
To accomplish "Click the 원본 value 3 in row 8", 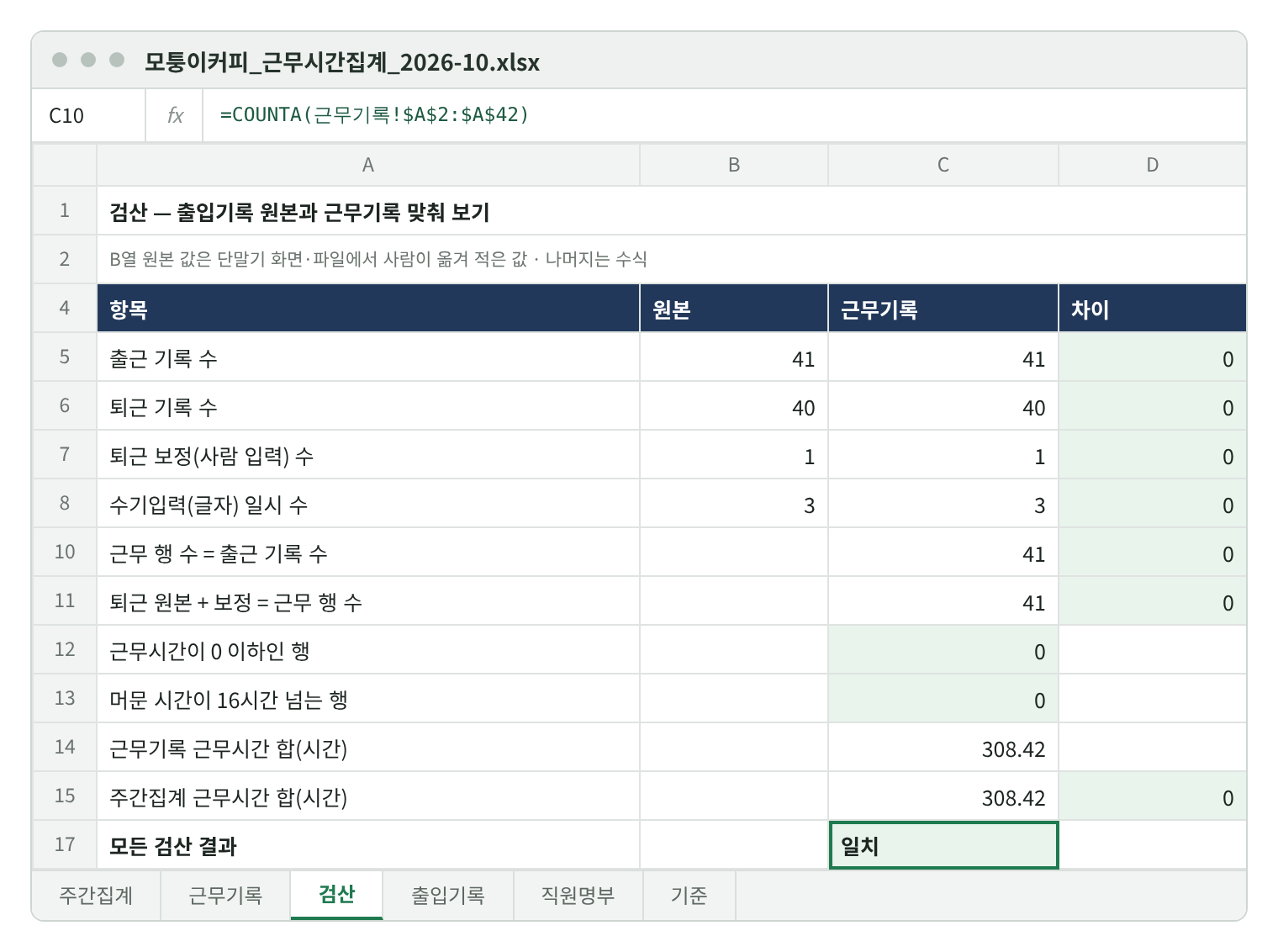I will tap(734, 504).
